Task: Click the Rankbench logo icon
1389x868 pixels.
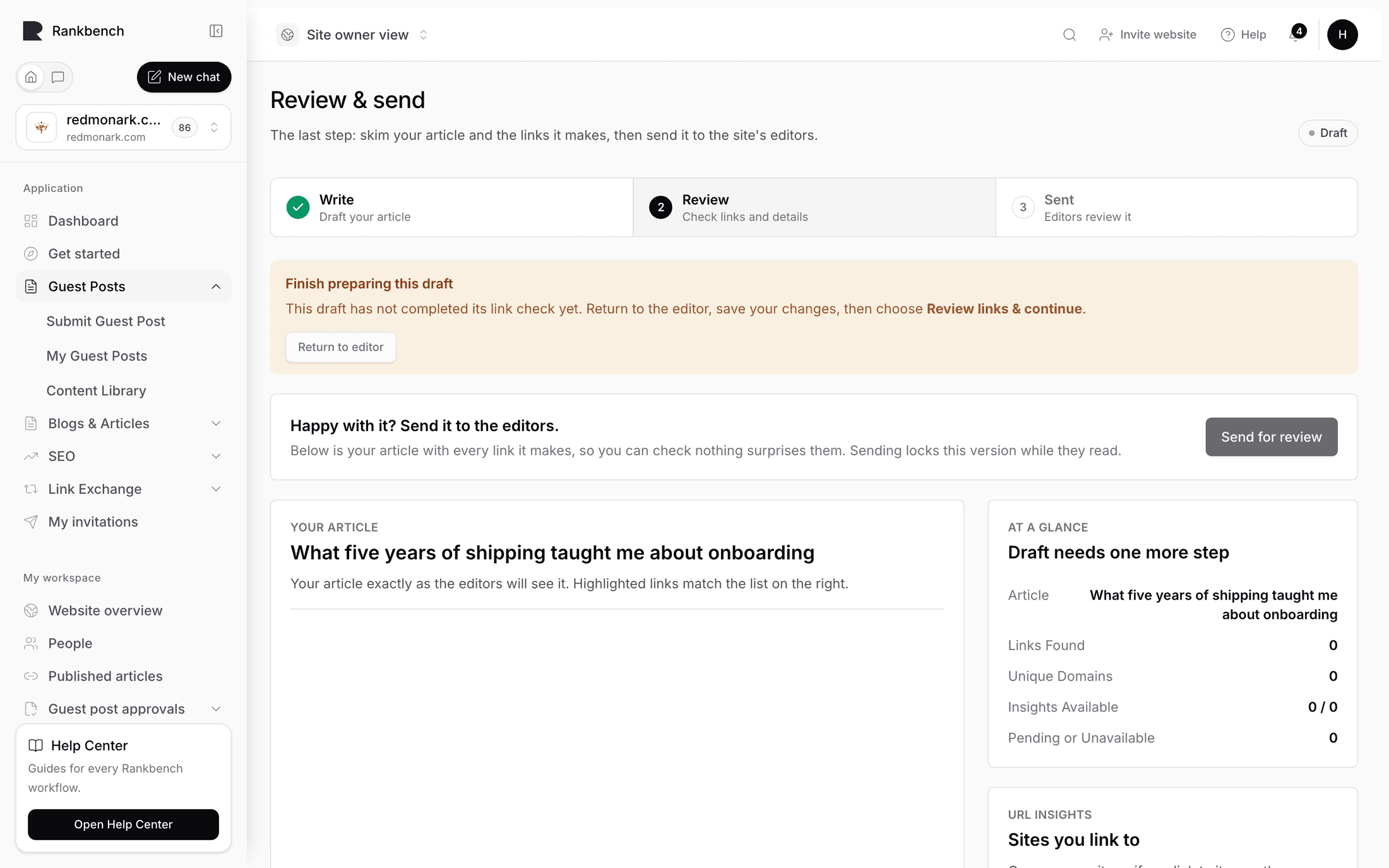Action: pyautogui.click(x=33, y=31)
